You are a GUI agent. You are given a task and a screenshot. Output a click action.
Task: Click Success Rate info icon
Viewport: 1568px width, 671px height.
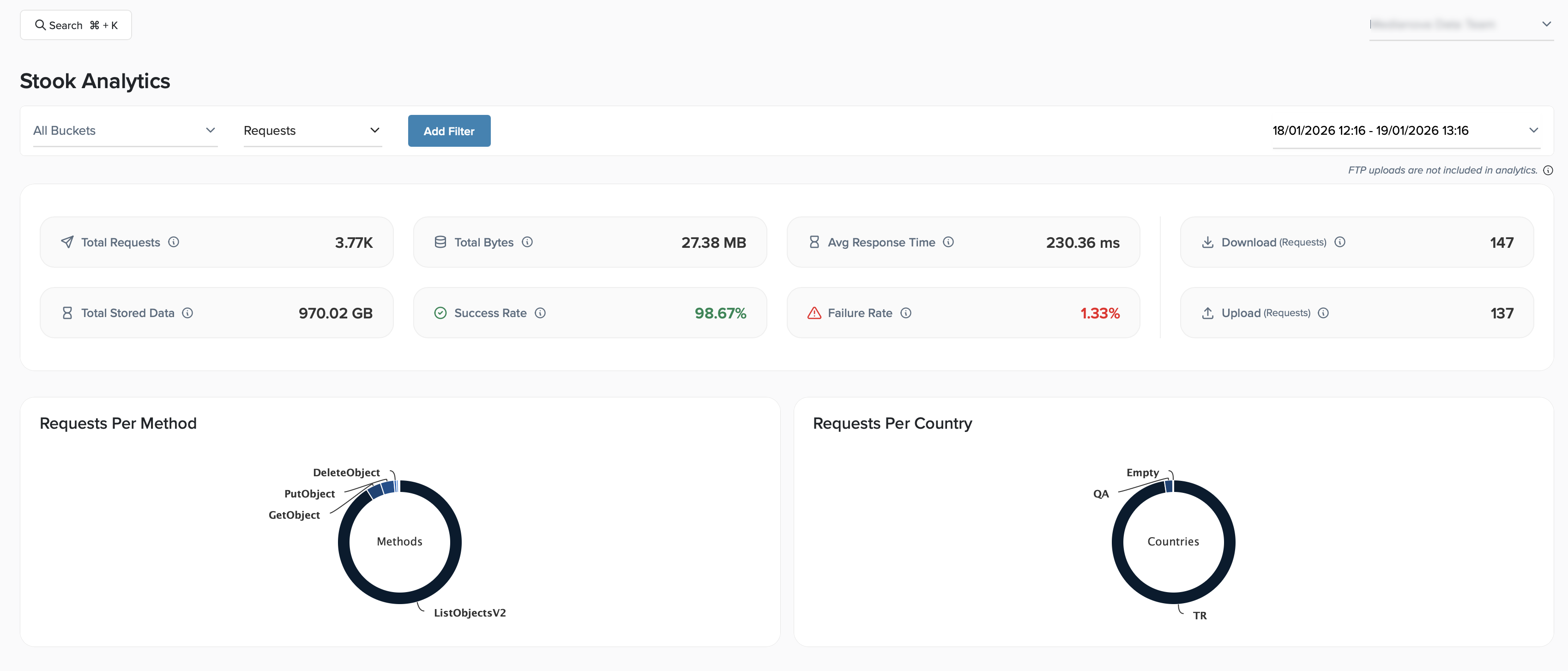point(540,313)
